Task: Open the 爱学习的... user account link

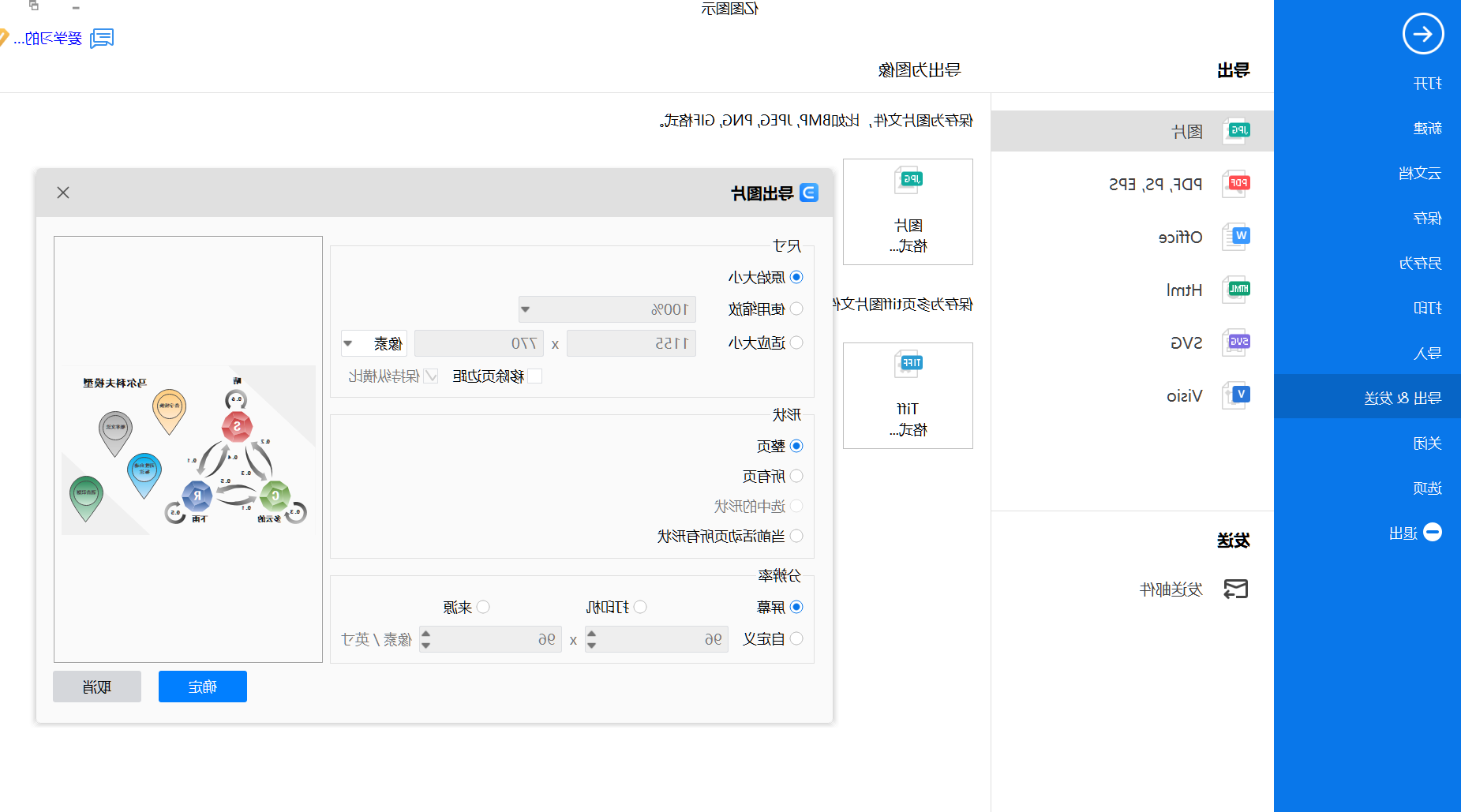Action: [47, 38]
